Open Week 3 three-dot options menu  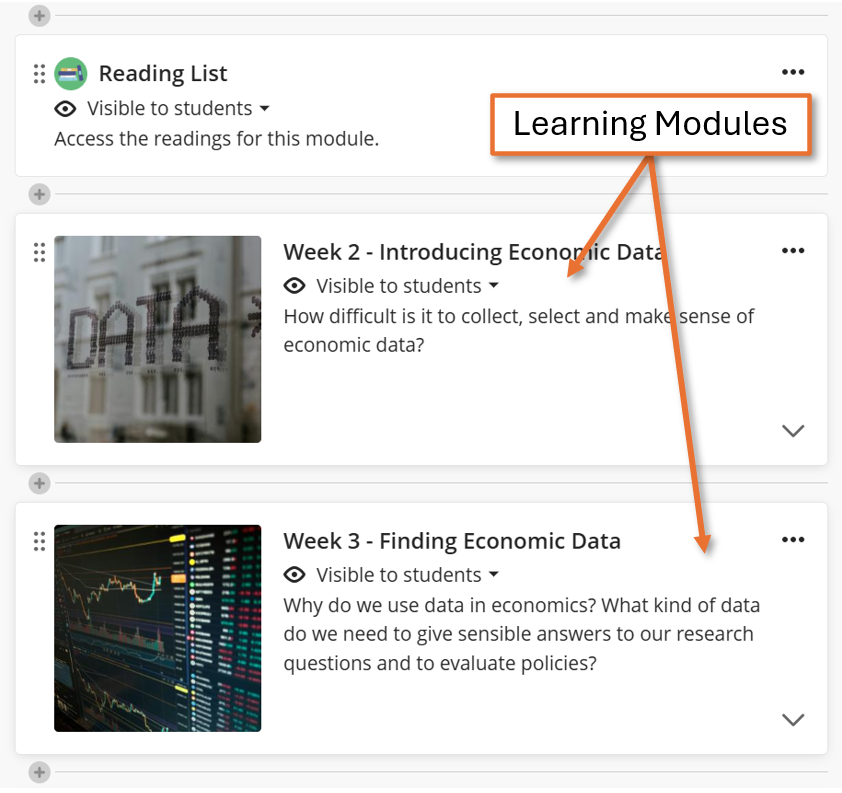pyautogui.click(x=793, y=540)
